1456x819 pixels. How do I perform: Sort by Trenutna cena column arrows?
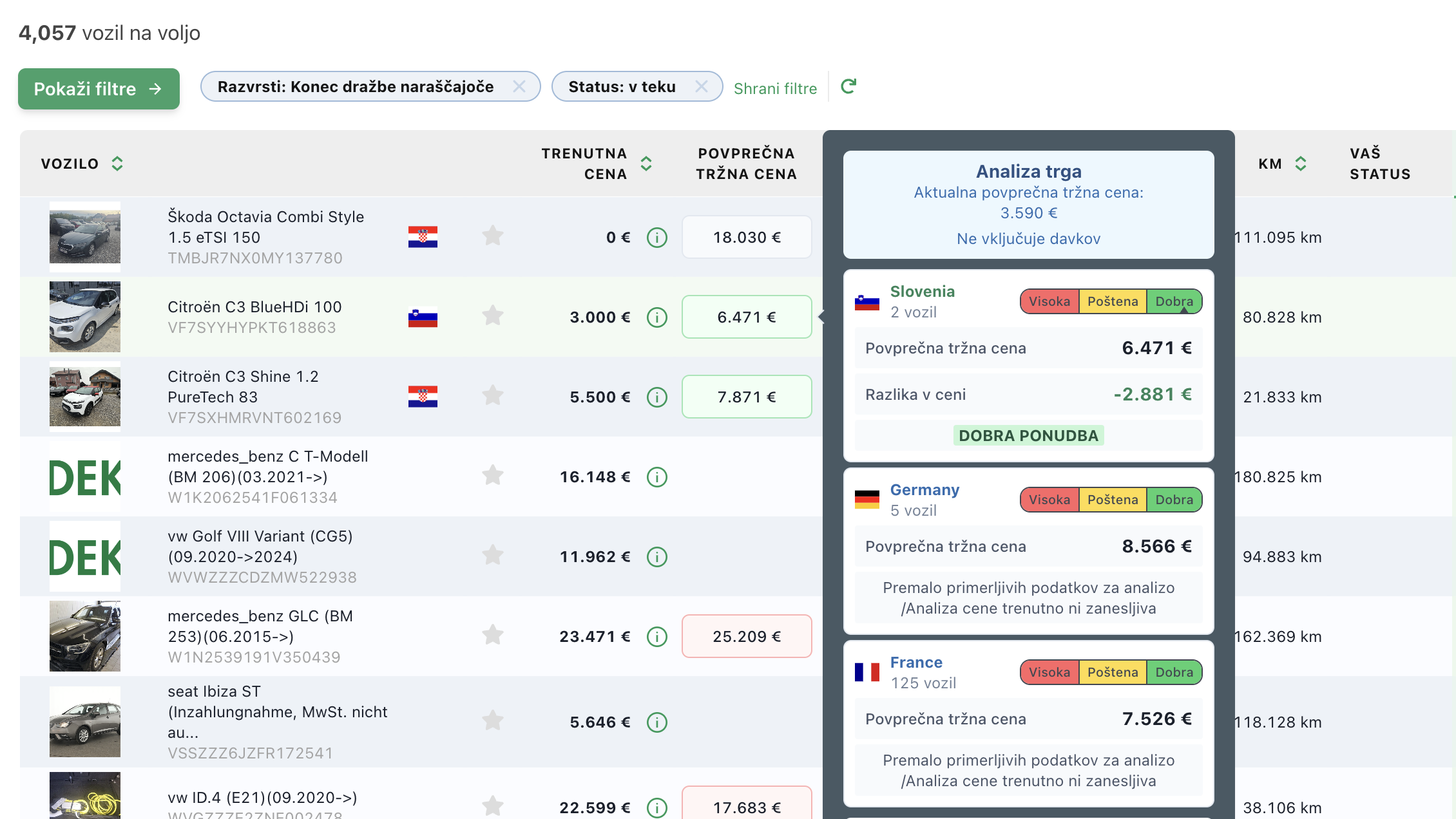pyautogui.click(x=646, y=164)
